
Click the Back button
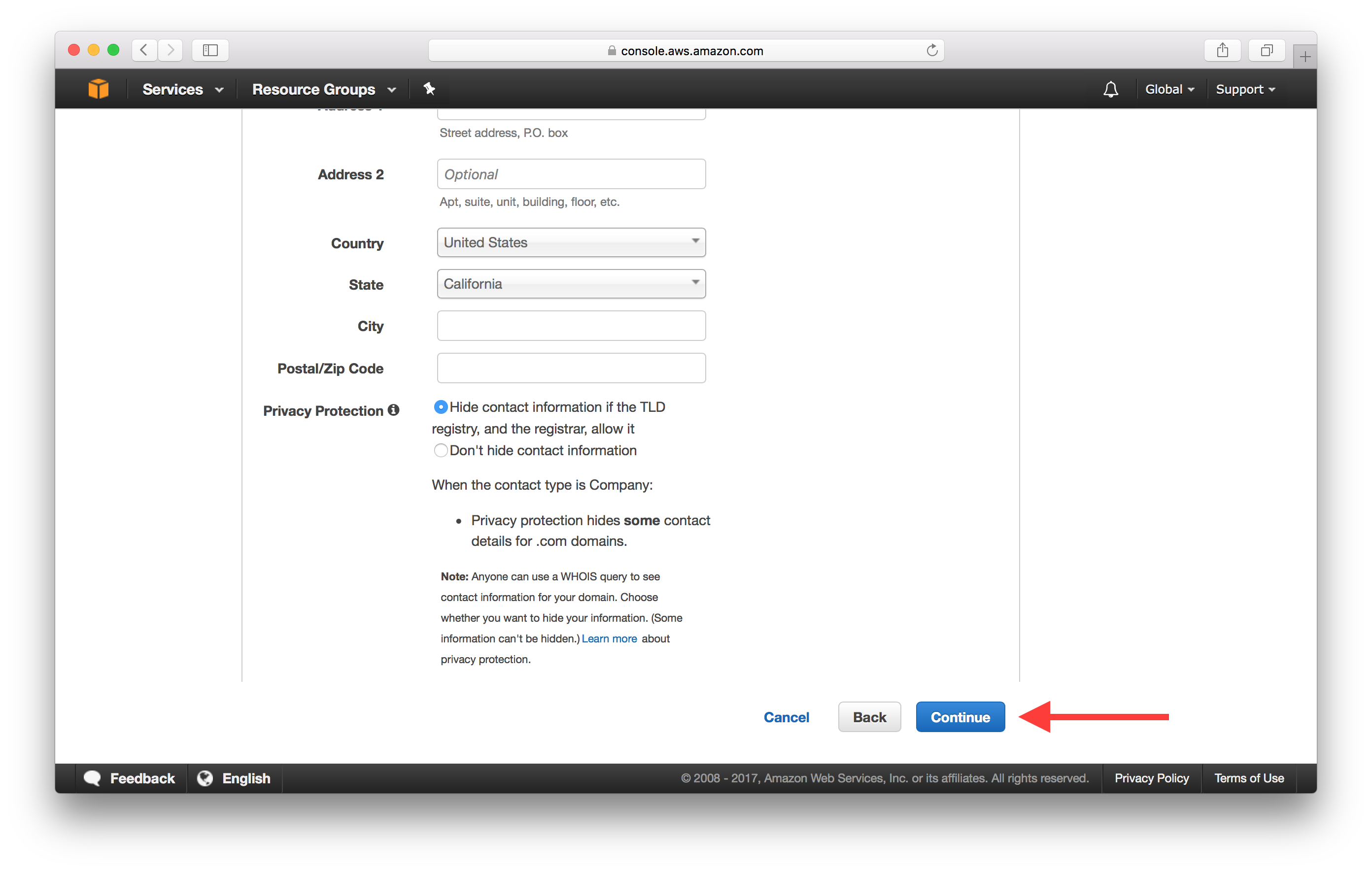tap(869, 717)
